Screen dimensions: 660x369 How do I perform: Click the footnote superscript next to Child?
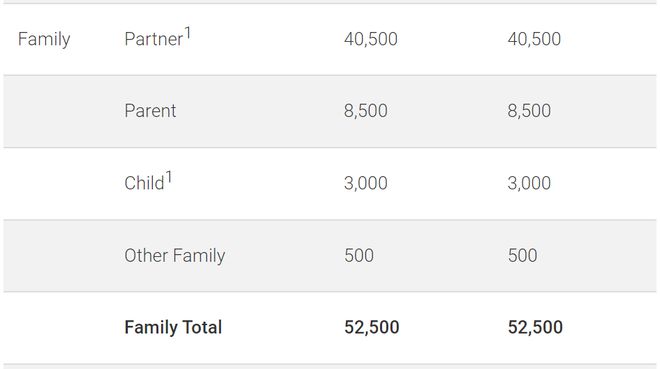pos(168,177)
